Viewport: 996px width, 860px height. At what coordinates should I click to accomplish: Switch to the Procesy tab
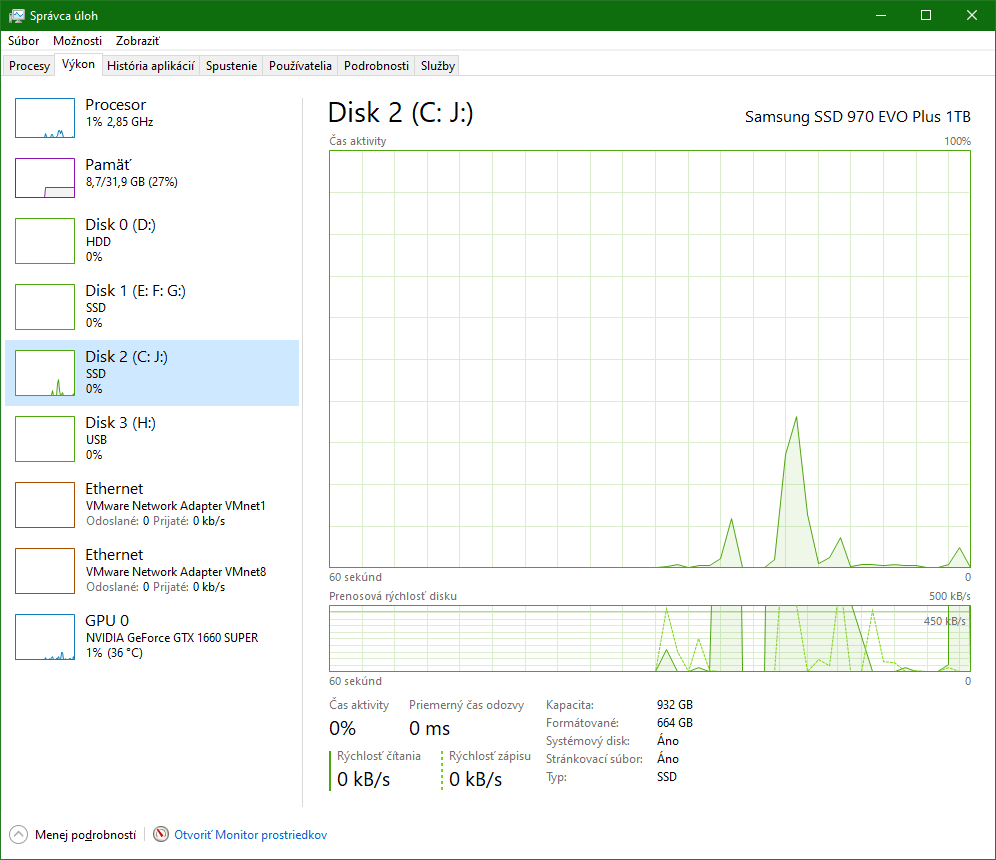coord(29,65)
